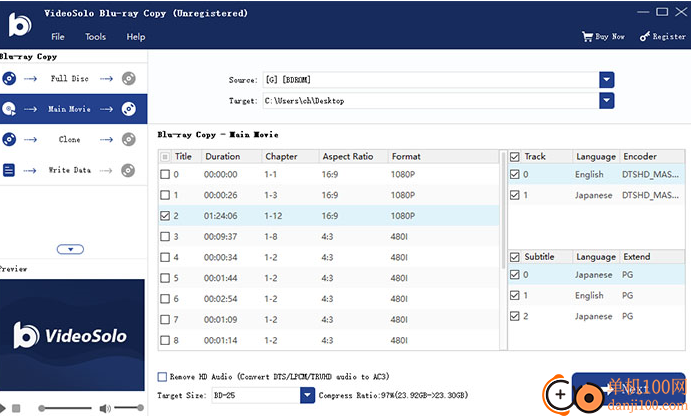
Task: Open the Help menu
Action: [x=136, y=37]
